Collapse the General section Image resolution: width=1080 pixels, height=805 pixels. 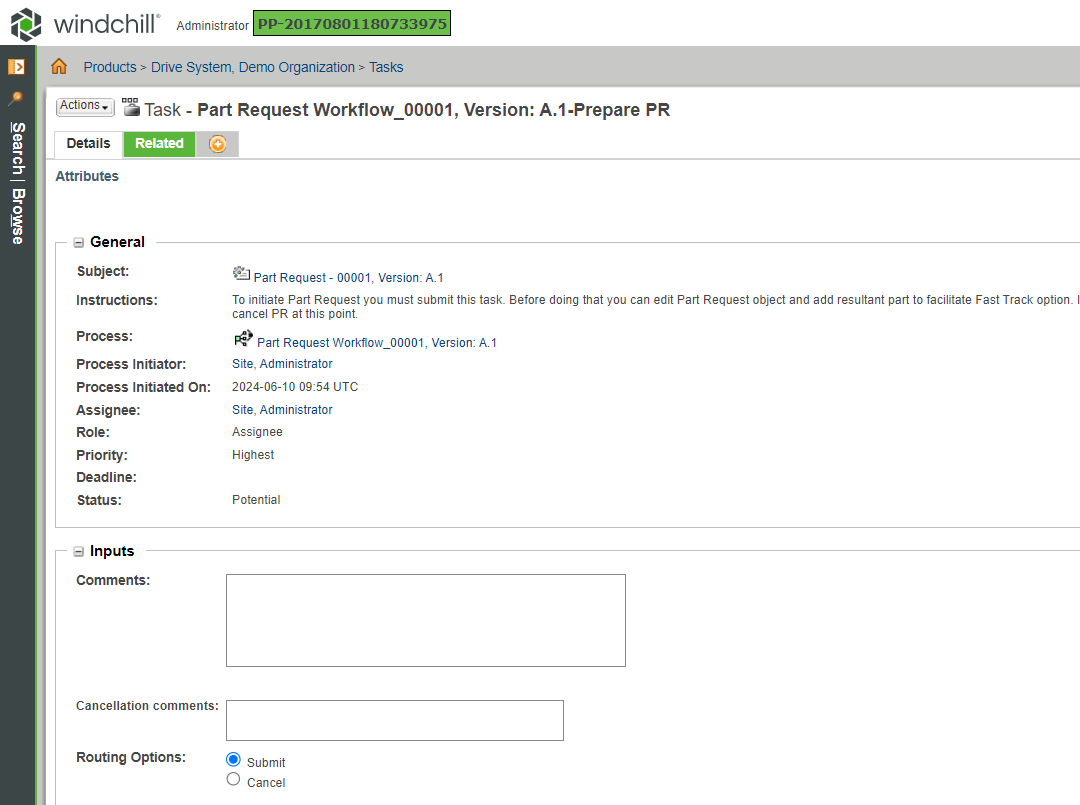point(78,242)
